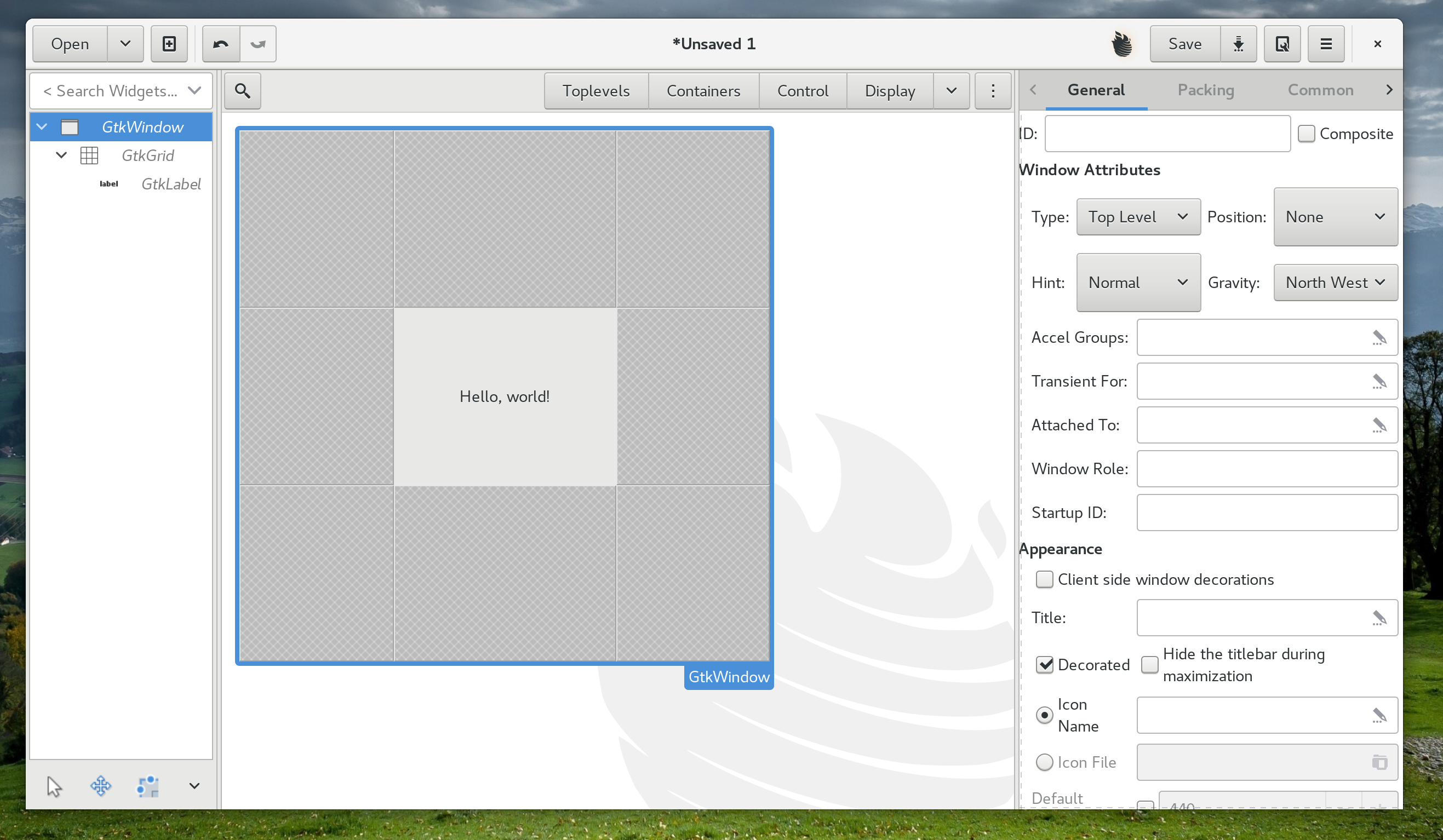Switch to the Common tab
The image size is (1443, 840).
pyautogui.click(x=1320, y=90)
